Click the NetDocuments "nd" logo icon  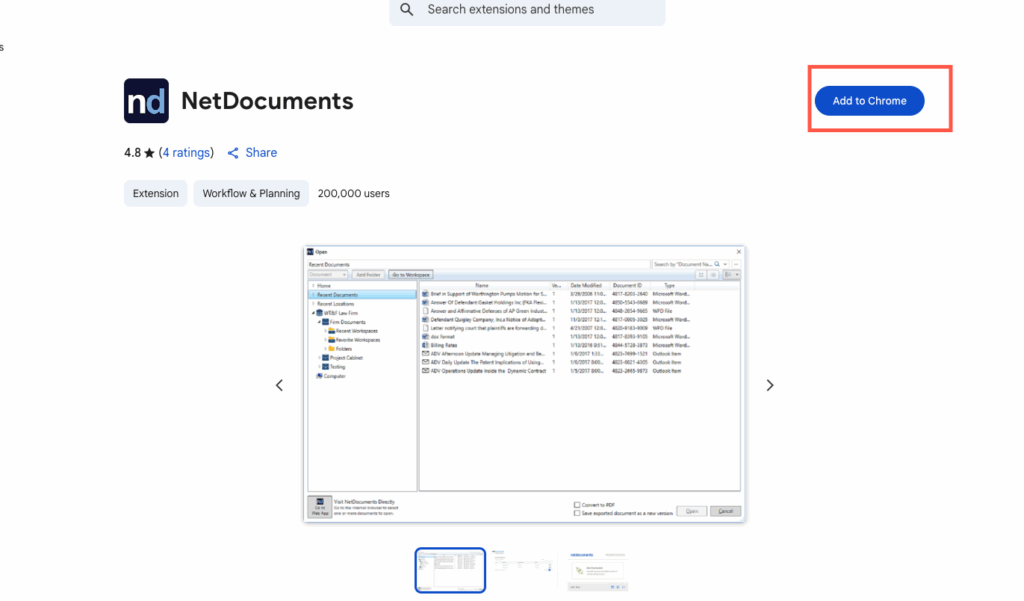point(146,100)
